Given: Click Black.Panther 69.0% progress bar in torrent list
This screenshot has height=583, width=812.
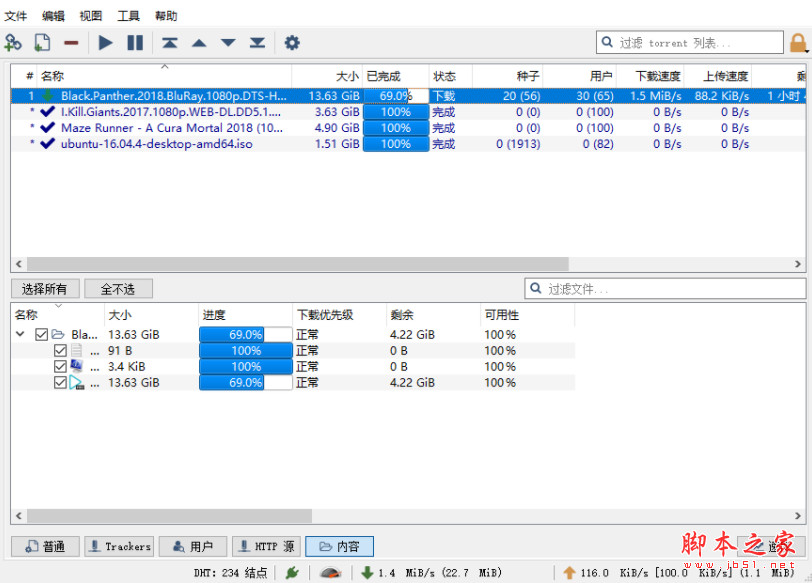Looking at the screenshot, I should 396,96.
